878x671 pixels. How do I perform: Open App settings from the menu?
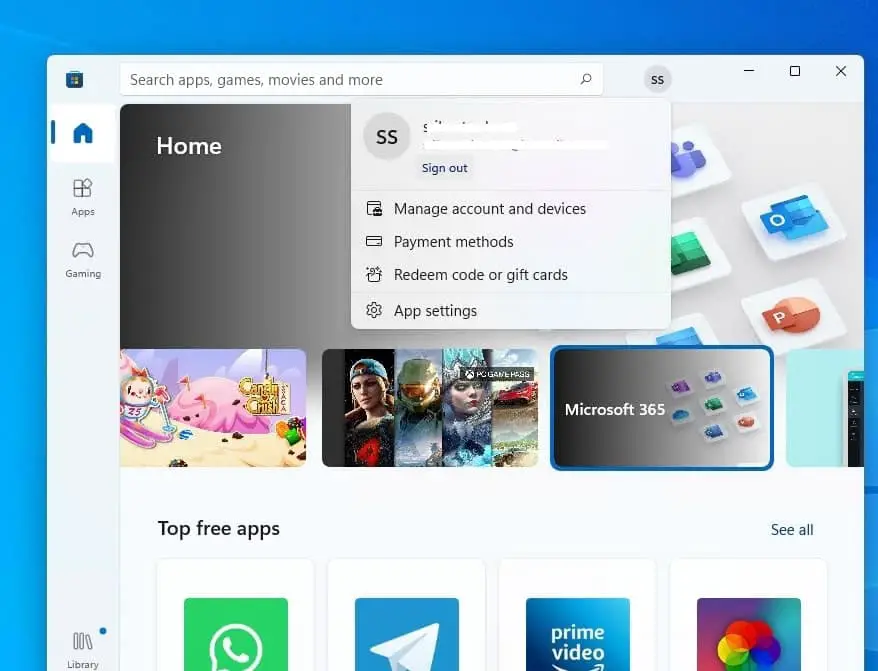point(511,311)
